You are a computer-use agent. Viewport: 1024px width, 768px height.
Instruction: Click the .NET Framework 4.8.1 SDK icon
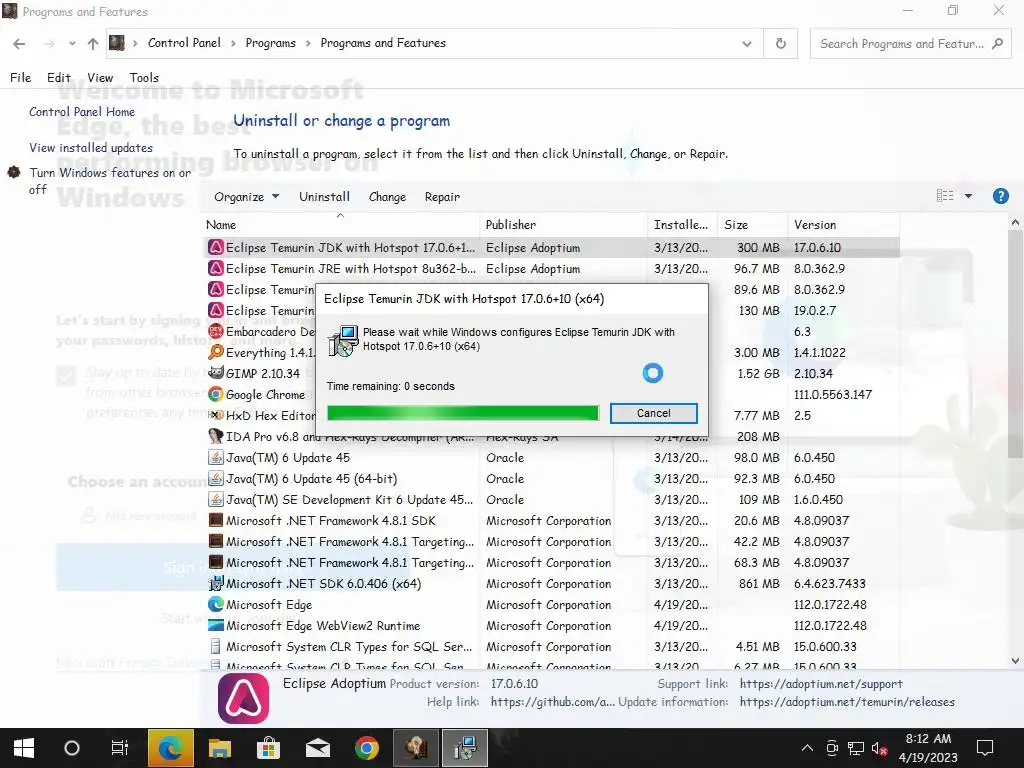pos(216,520)
